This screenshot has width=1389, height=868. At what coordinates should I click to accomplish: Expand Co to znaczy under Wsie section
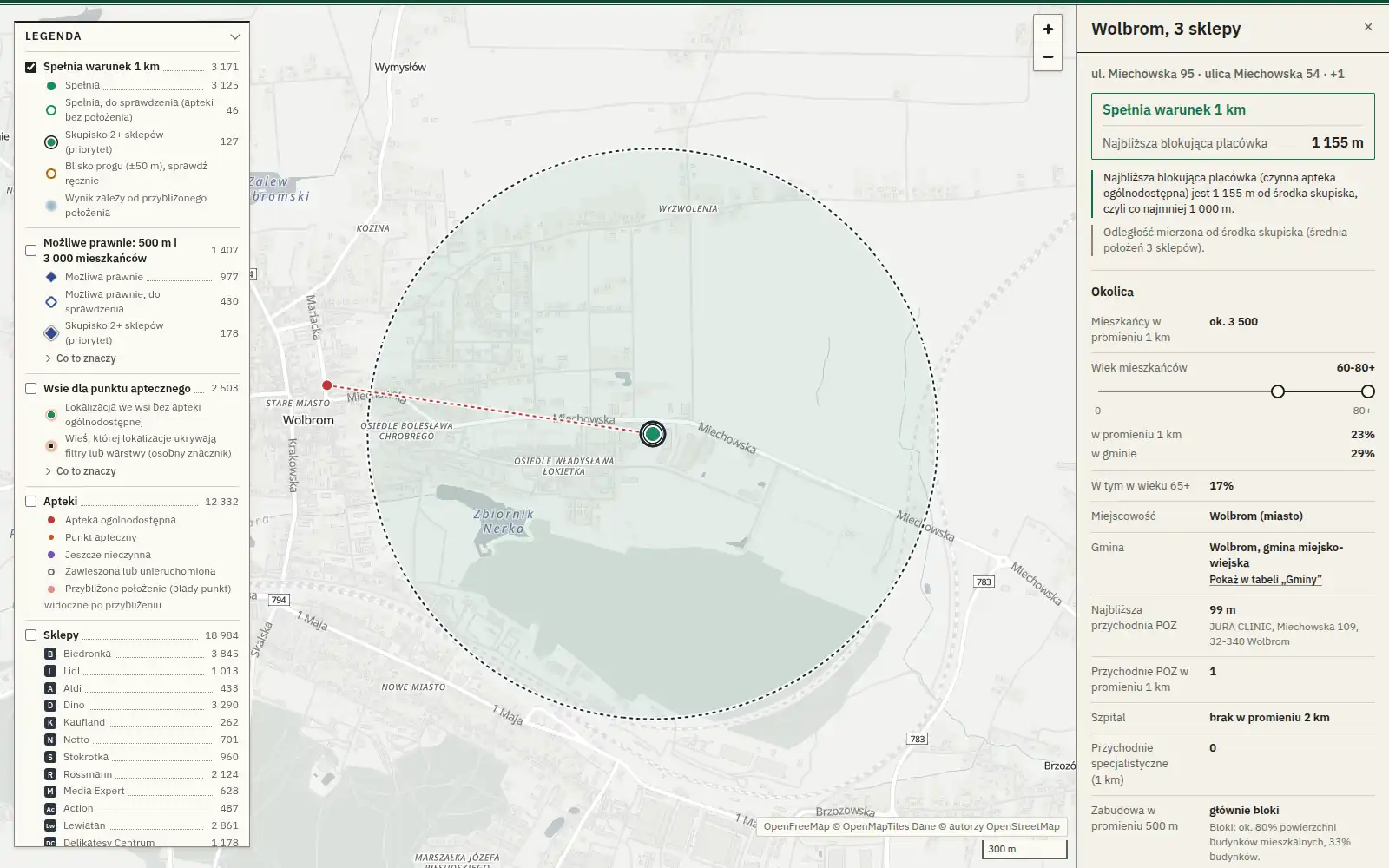(x=80, y=471)
